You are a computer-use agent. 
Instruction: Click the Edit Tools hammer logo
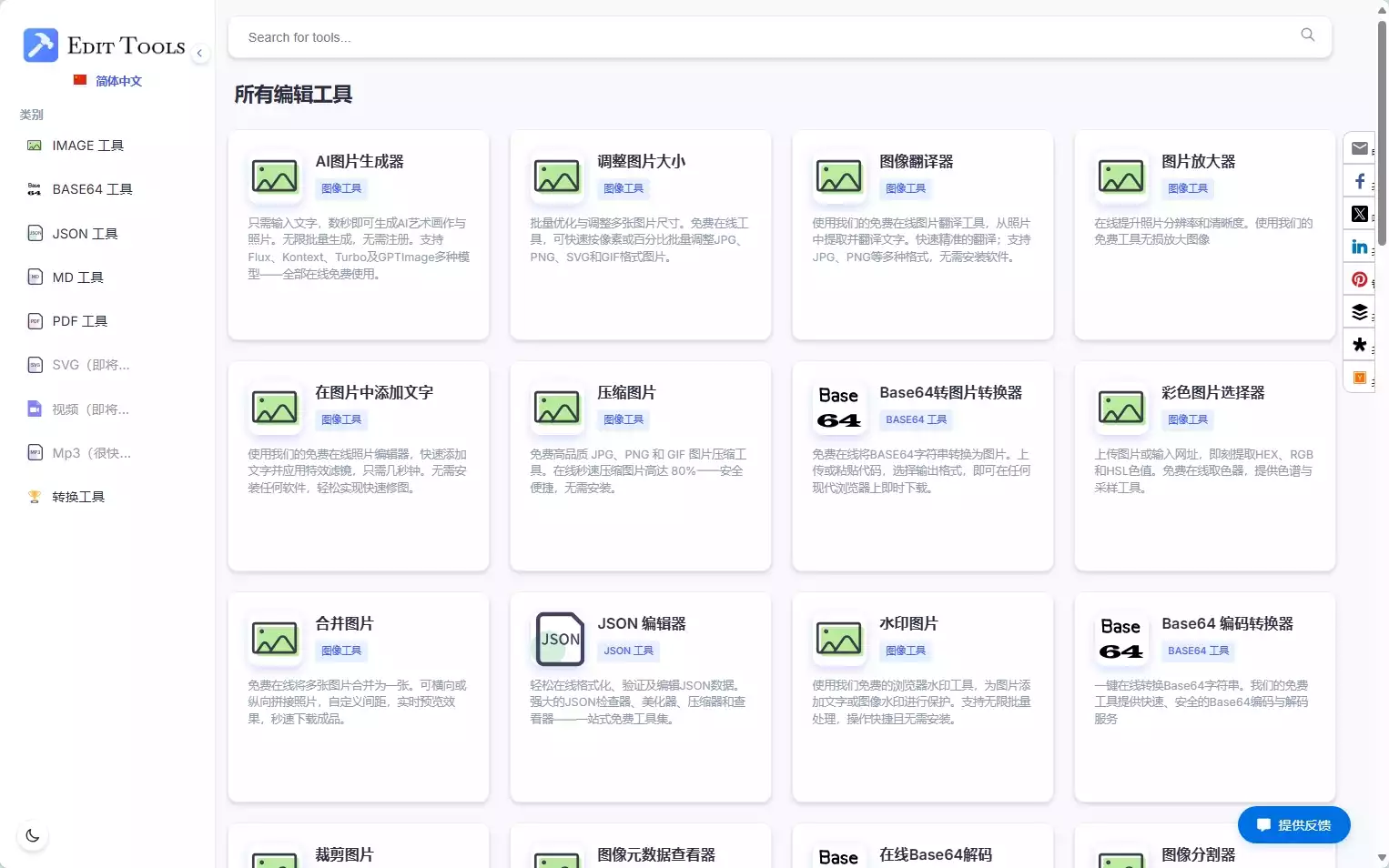tap(41, 45)
